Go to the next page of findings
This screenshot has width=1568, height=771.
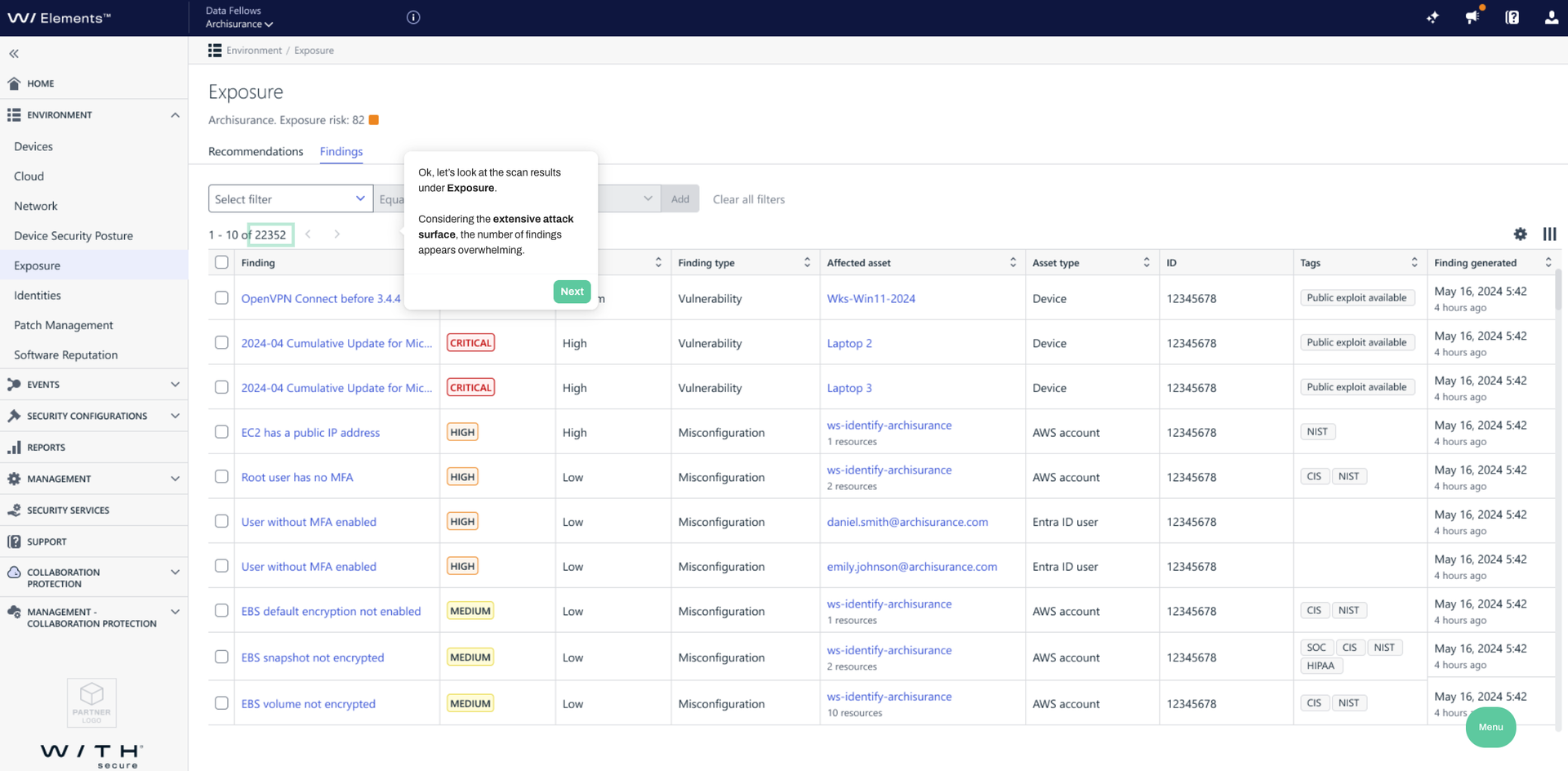pyautogui.click(x=337, y=234)
